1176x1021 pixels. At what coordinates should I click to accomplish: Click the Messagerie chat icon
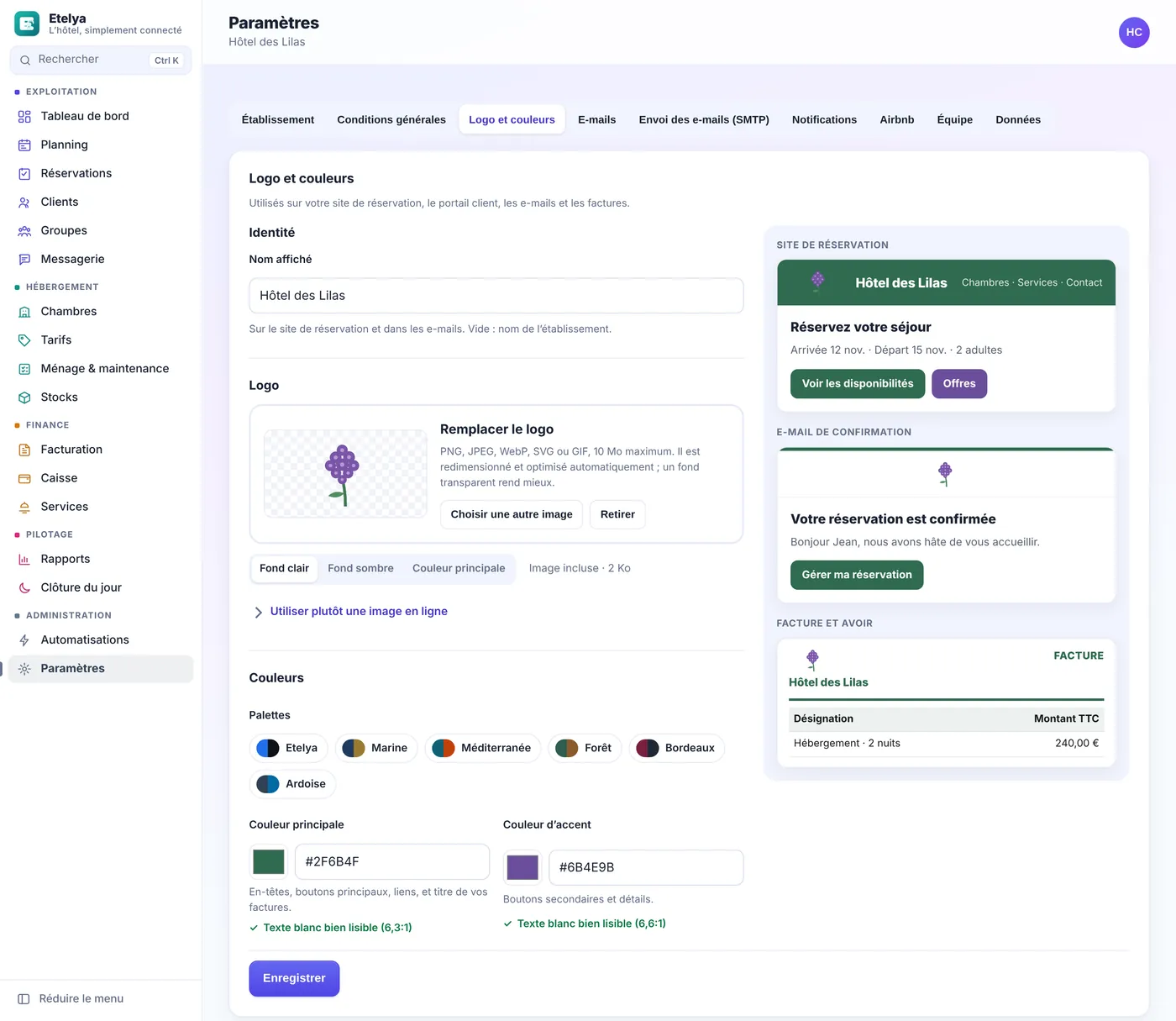tap(24, 259)
